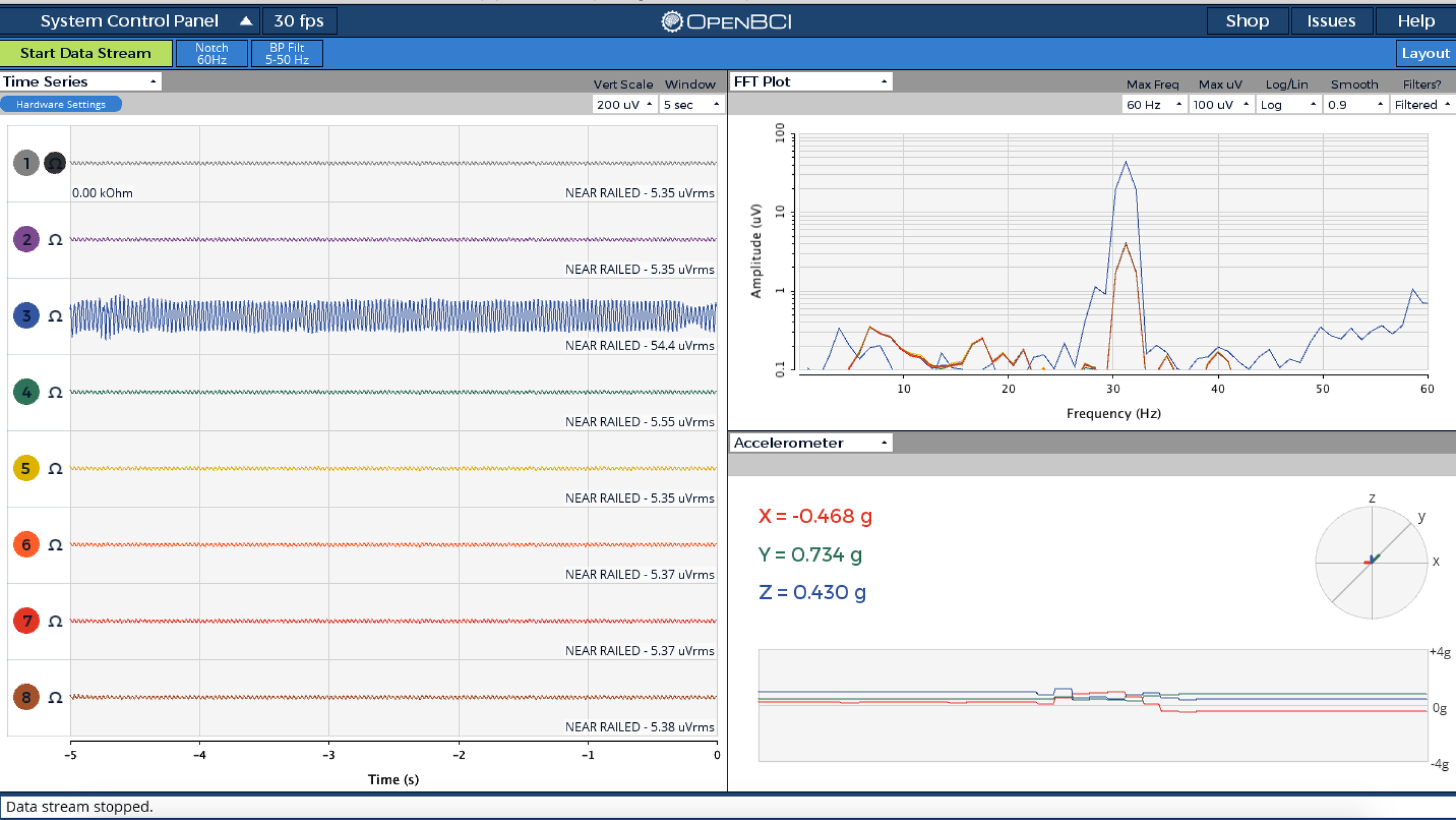Click the Ω icon next to channel 5
This screenshot has height=820, width=1456.
[x=55, y=468]
